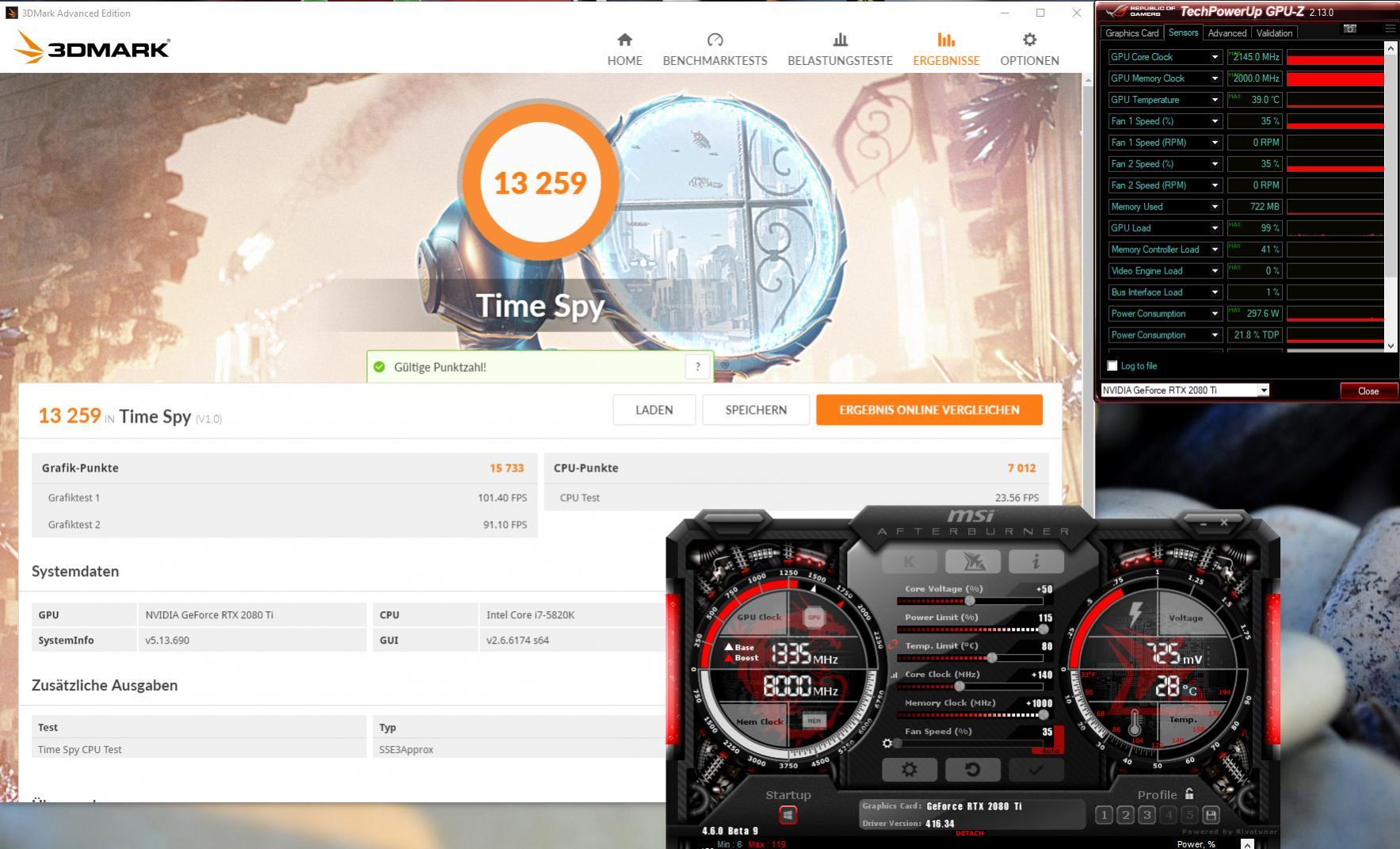Minimize the MSI Afterburner window
The image size is (1400, 849).
pyautogui.click(x=1204, y=523)
